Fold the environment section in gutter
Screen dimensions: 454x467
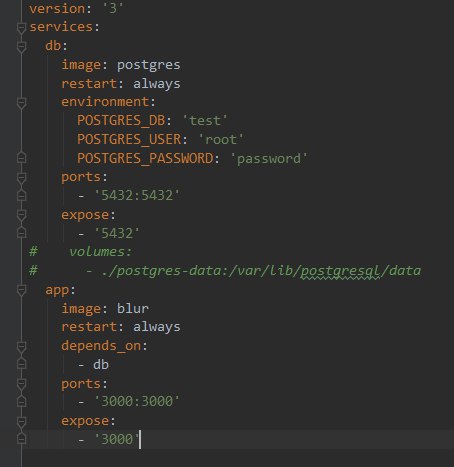[21, 103]
